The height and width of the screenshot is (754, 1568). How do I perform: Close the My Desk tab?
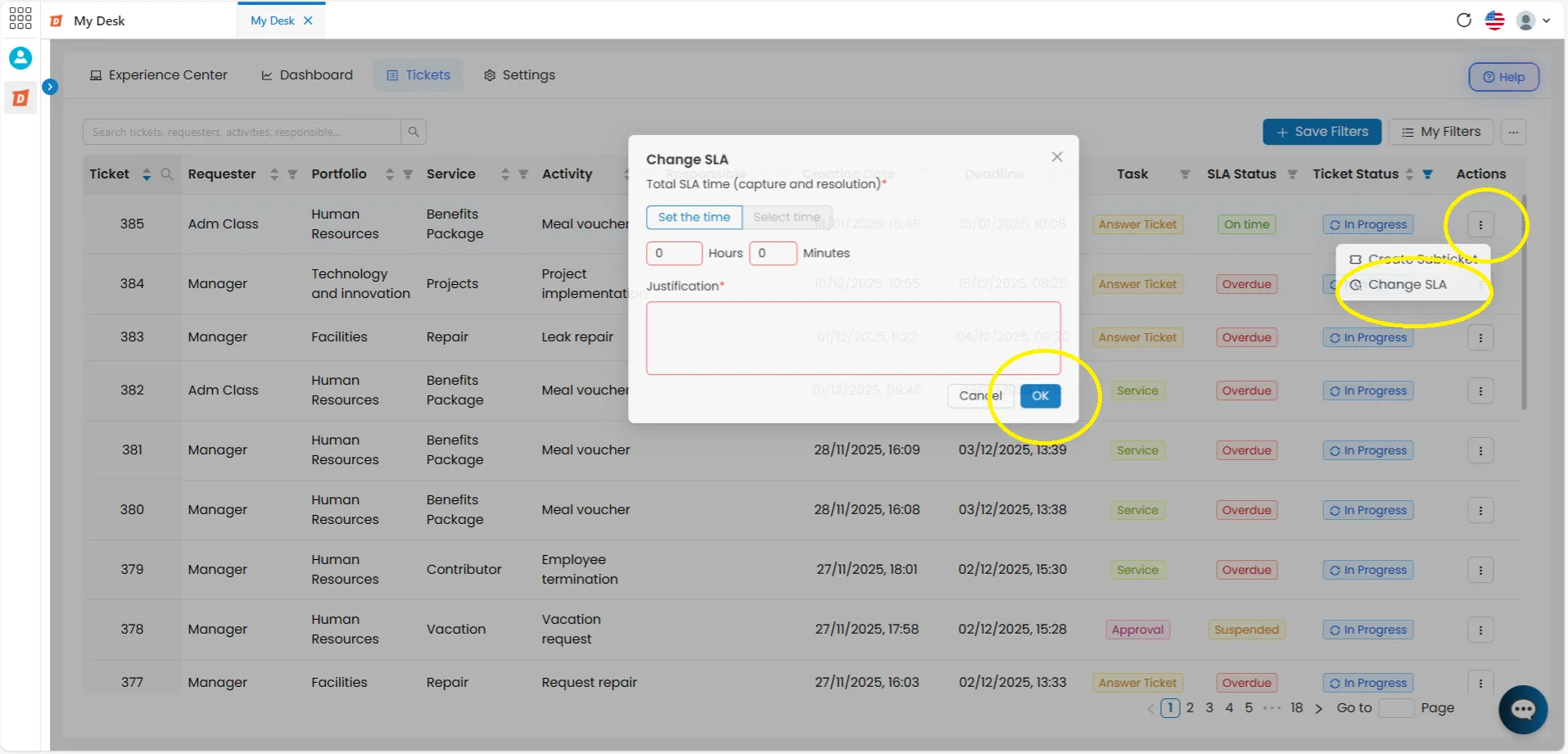click(308, 20)
